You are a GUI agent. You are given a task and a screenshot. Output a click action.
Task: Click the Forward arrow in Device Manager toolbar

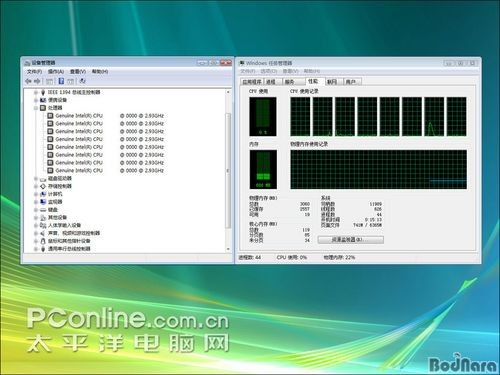(37, 81)
